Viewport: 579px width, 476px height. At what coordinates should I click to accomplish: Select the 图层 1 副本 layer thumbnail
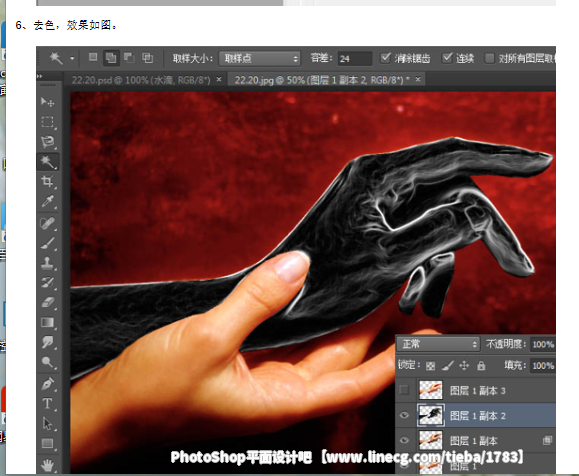(x=431, y=440)
